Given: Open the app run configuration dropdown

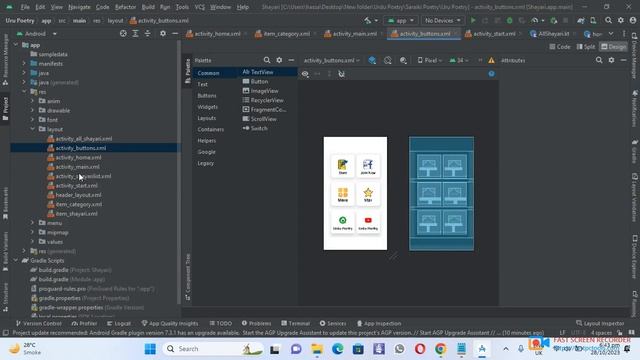Looking at the screenshot, I should (x=401, y=20).
